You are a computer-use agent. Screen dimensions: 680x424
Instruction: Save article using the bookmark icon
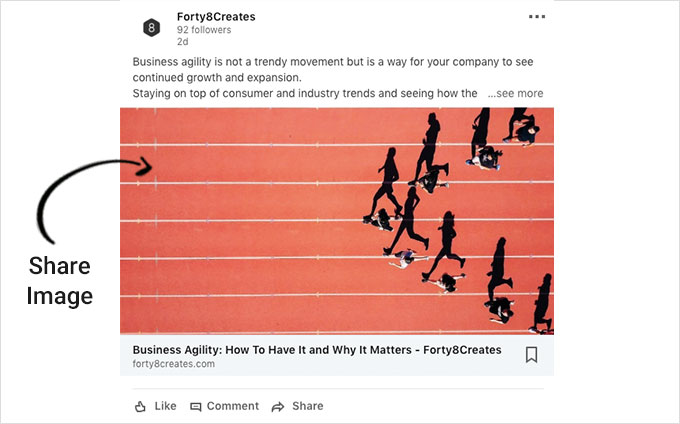532,355
